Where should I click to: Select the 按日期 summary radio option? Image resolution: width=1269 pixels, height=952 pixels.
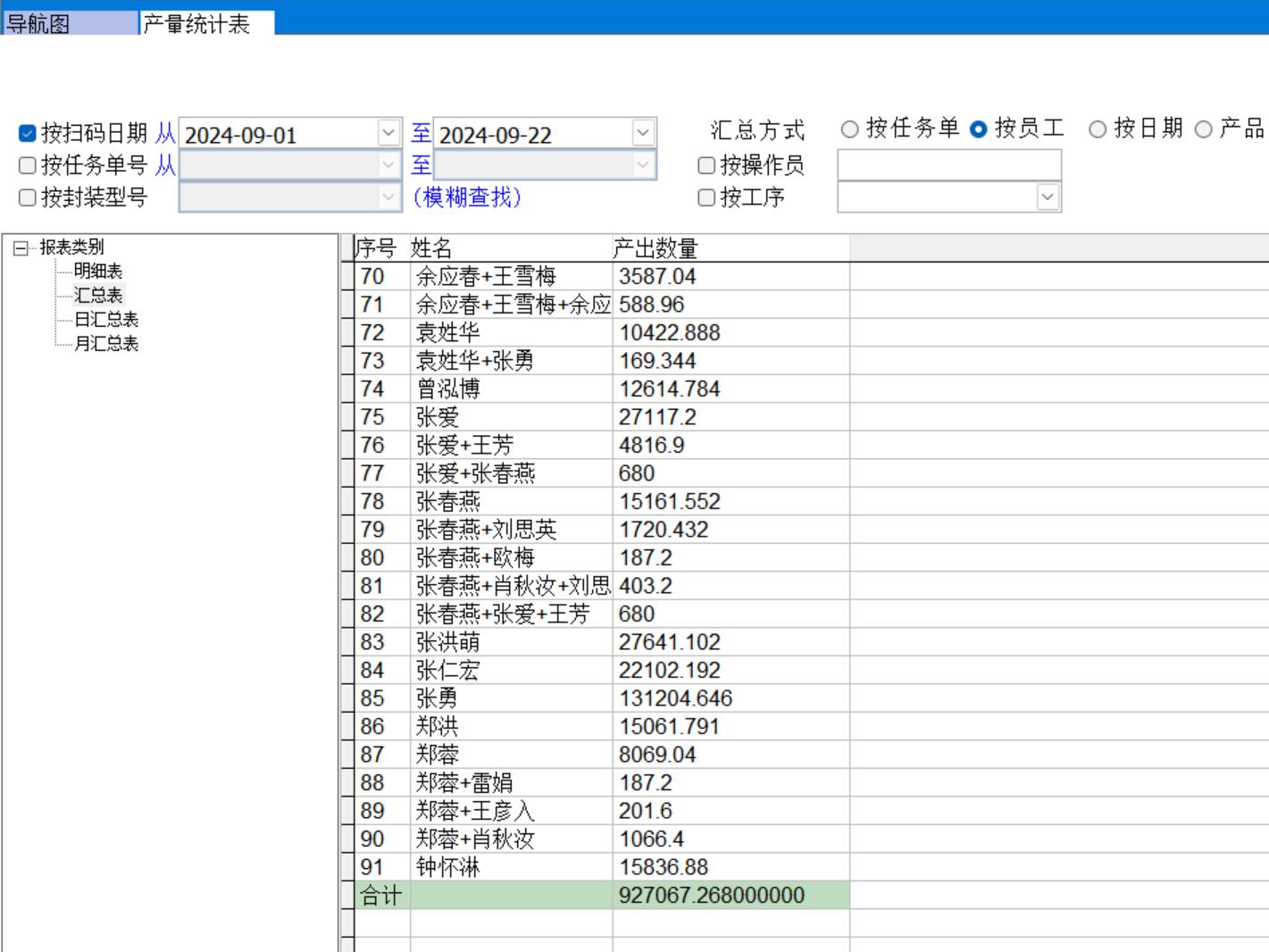[1098, 129]
